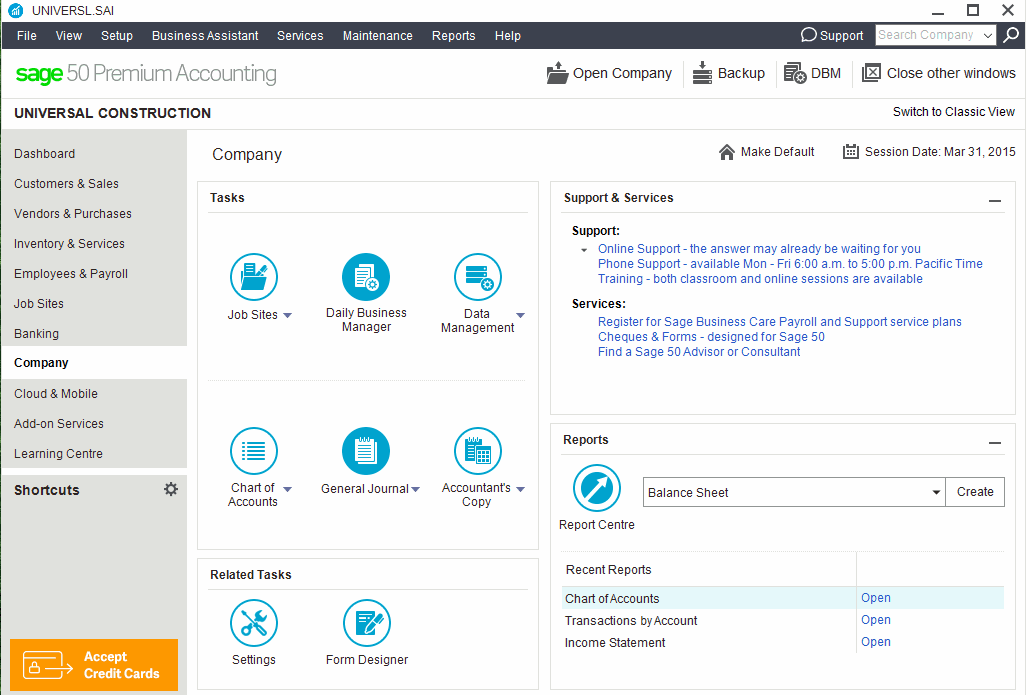
Task: Open the Training sessions link
Action: (x=760, y=279)
